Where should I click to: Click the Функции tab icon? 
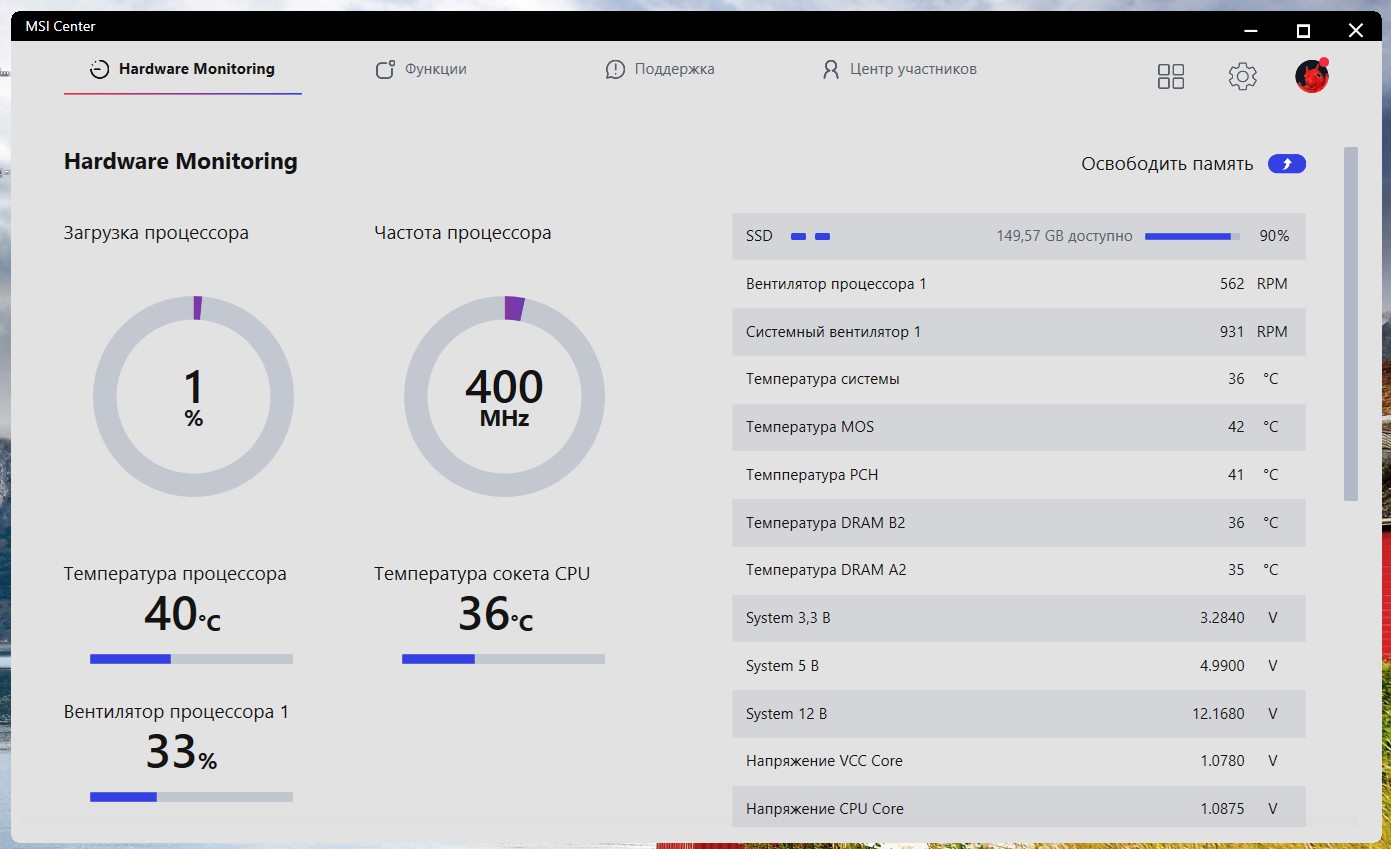click(x=385, y=70)
